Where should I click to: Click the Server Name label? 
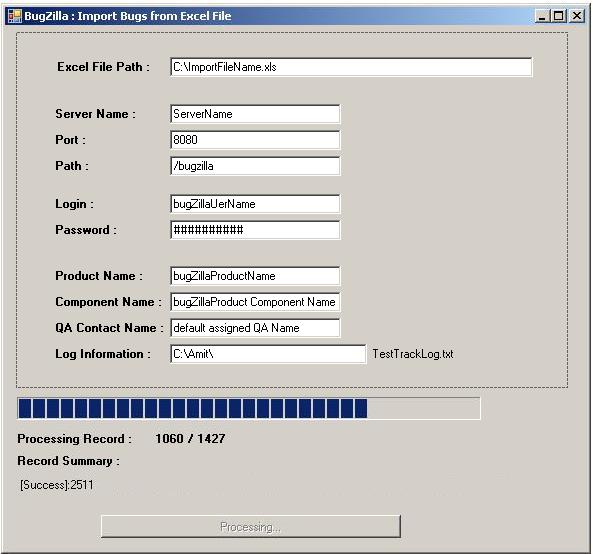click(95, 114)
